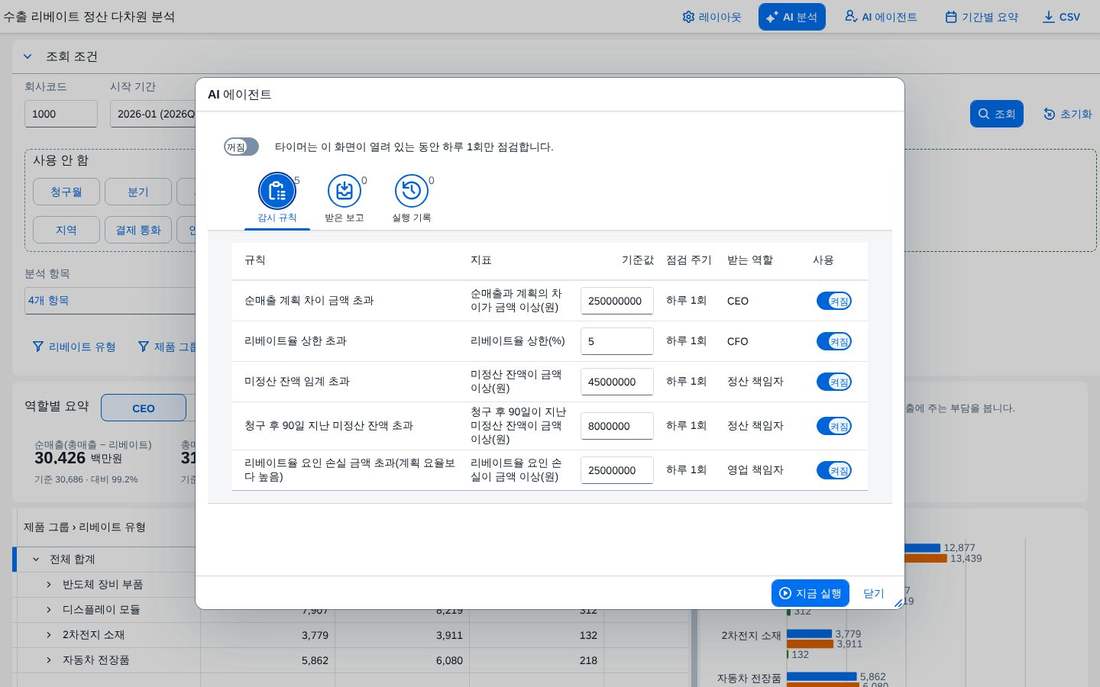
Task: Close the dialog with 닫기
Action: pos(873,593)
